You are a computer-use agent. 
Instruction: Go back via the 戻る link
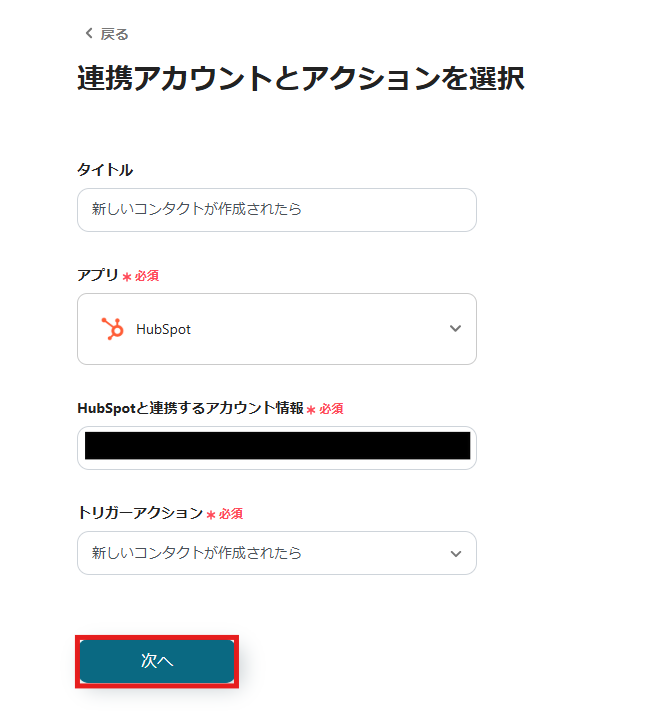tap(114, 34)
